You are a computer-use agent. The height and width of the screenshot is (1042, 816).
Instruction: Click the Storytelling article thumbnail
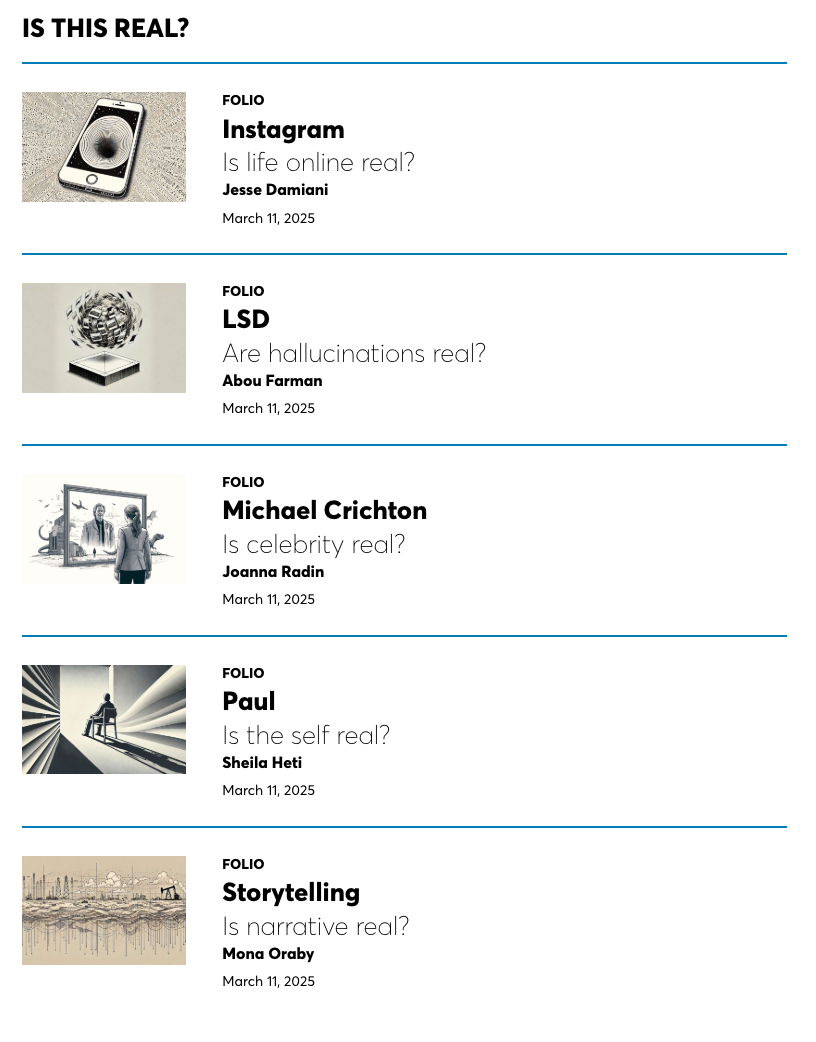[104, 910]
